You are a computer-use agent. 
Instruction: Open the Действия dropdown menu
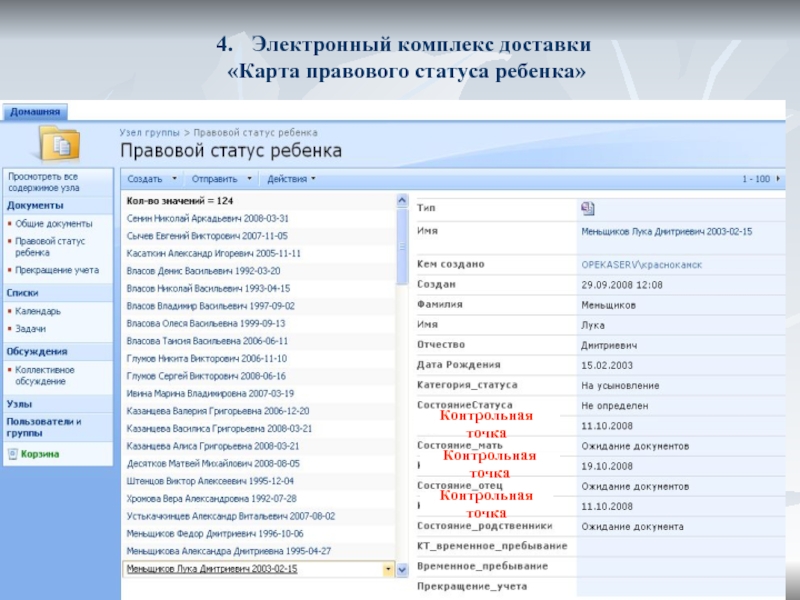coord(291,179)
